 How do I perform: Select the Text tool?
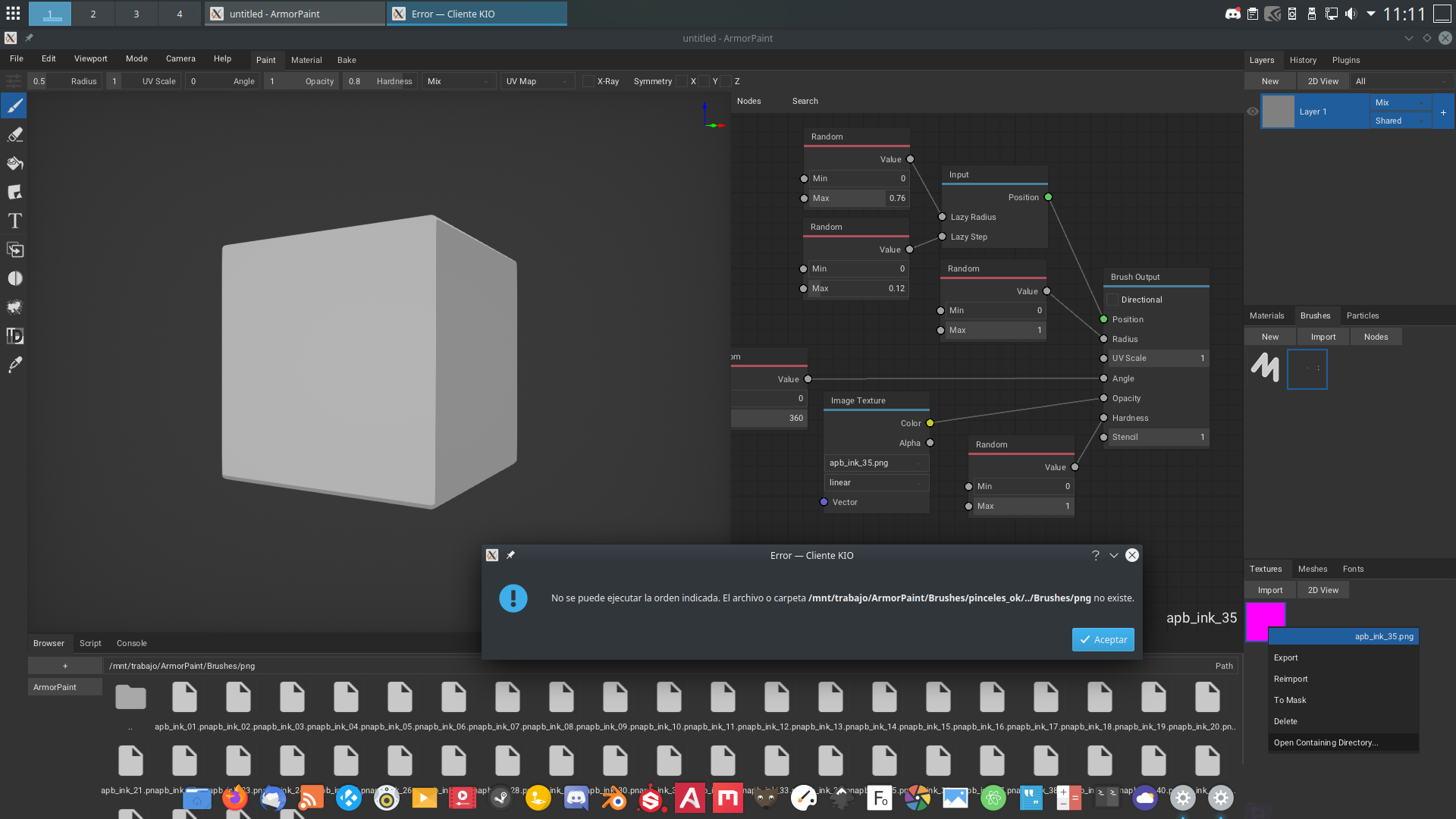pos(14,221)
